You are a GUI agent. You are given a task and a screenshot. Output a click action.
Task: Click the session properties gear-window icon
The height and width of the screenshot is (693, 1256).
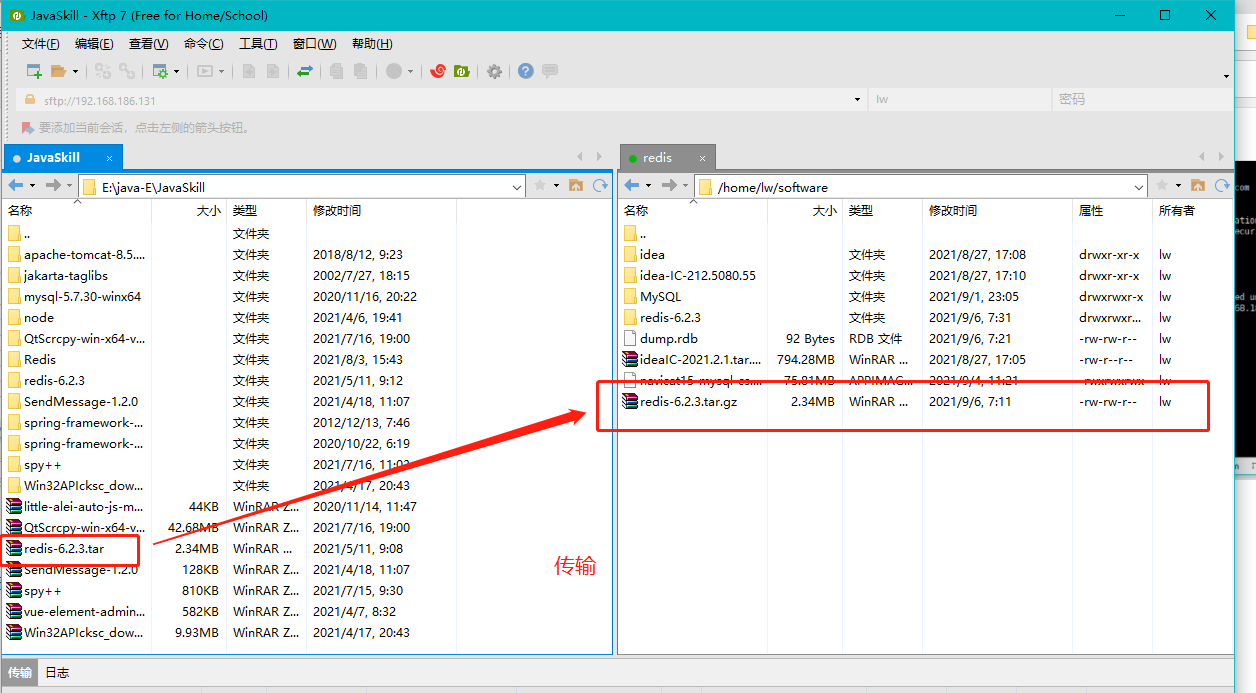160,71
